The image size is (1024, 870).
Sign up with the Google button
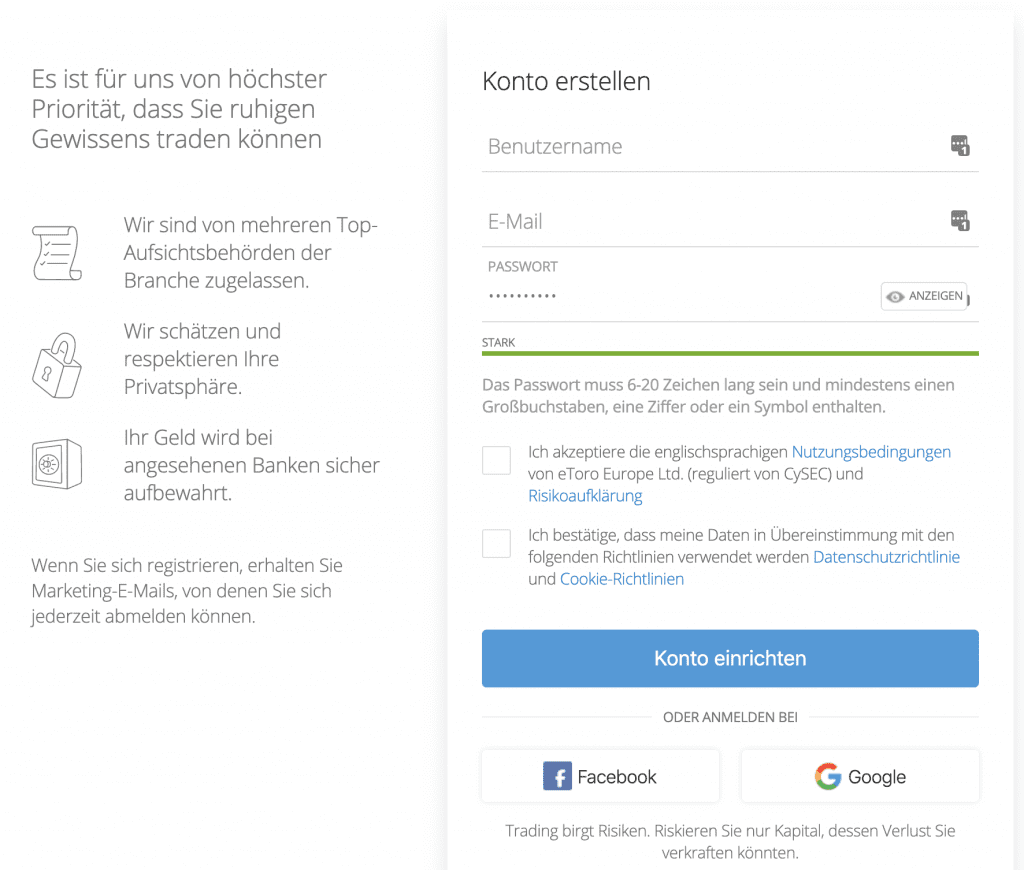[860, 777]
